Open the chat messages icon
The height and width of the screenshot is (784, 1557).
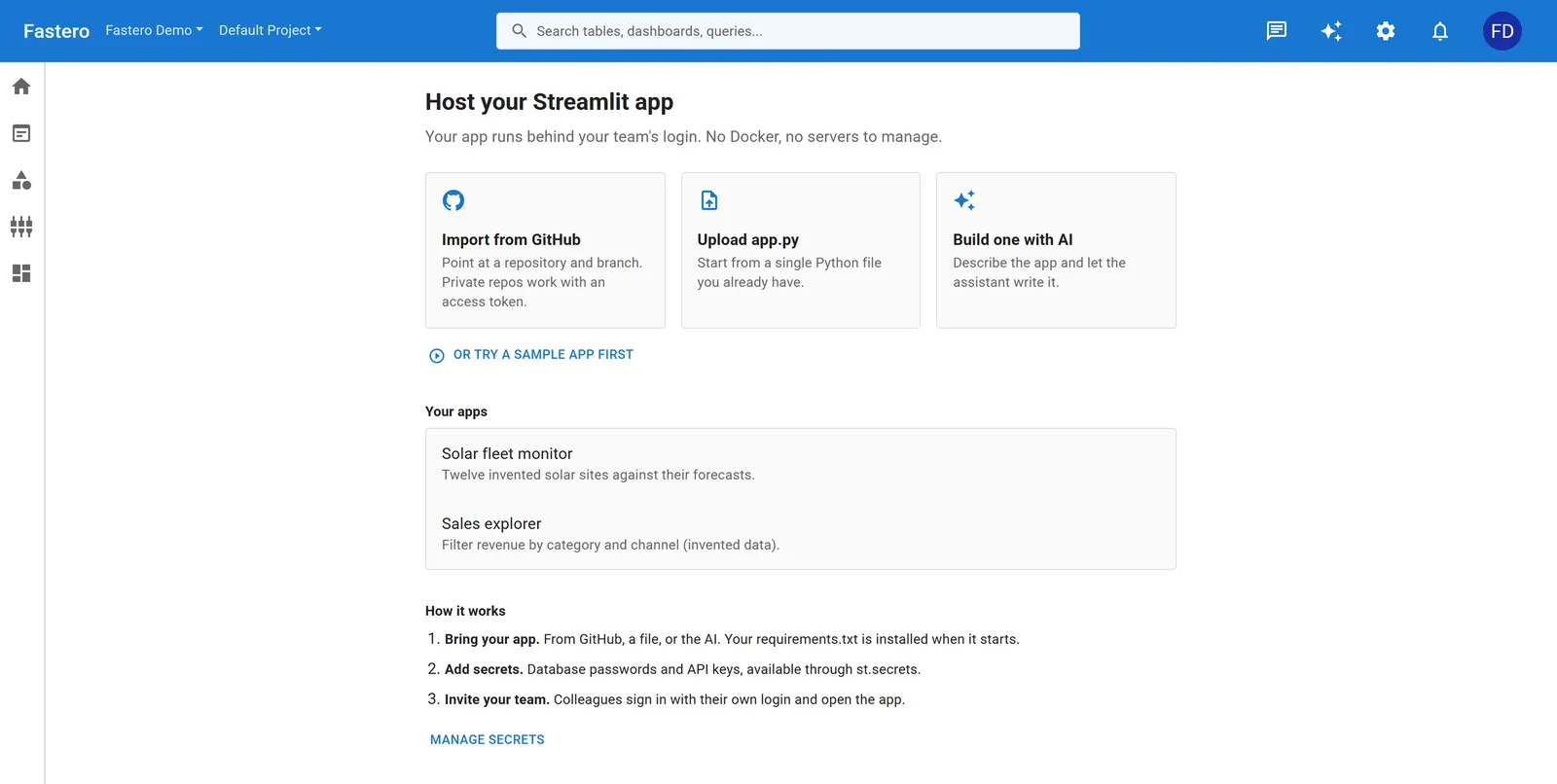pyautogui.click(x=1277, y=31)
